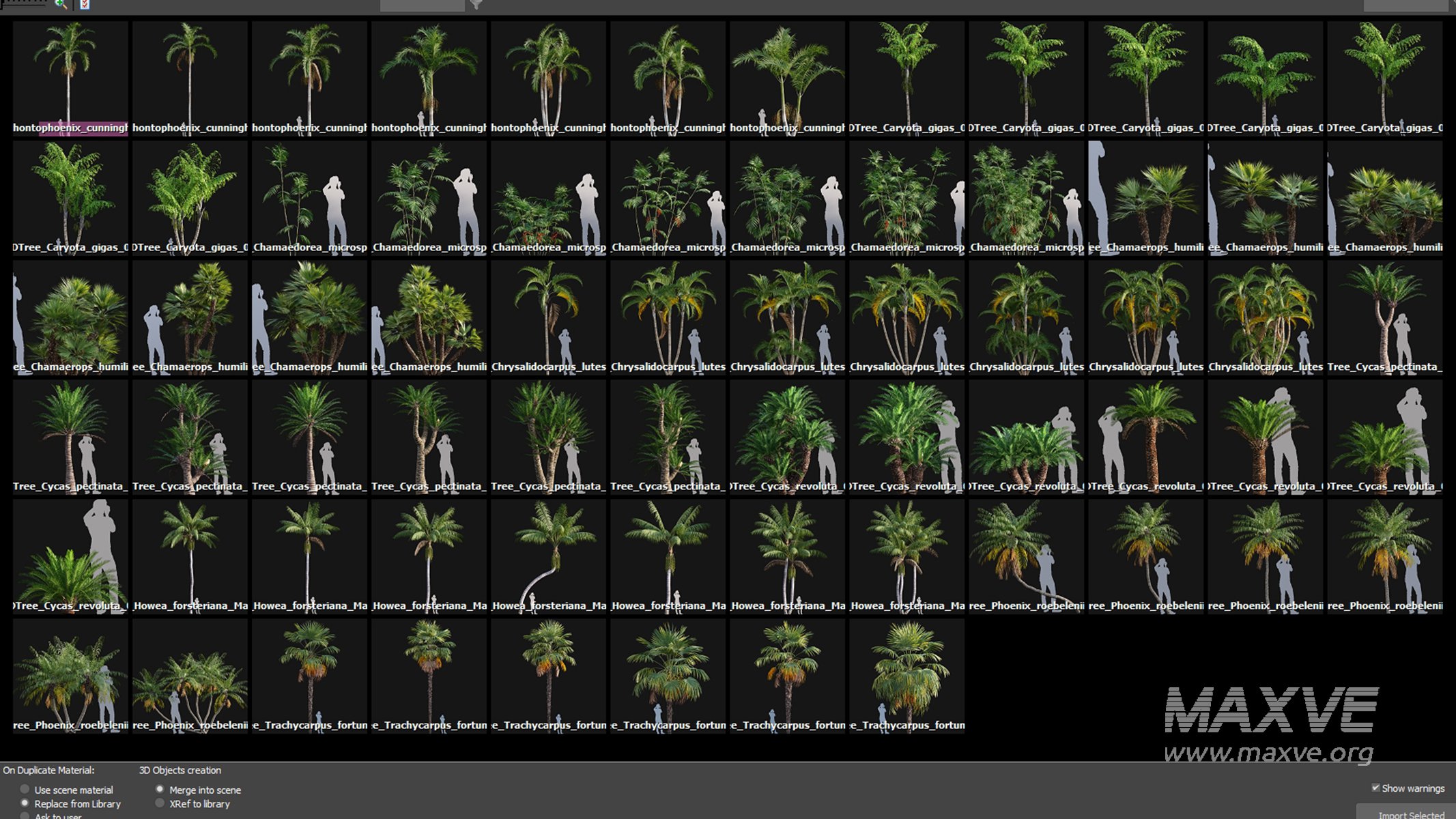Choose 'XRef to library' option
Screen dimensions: 1456x819
pos(160,803)
